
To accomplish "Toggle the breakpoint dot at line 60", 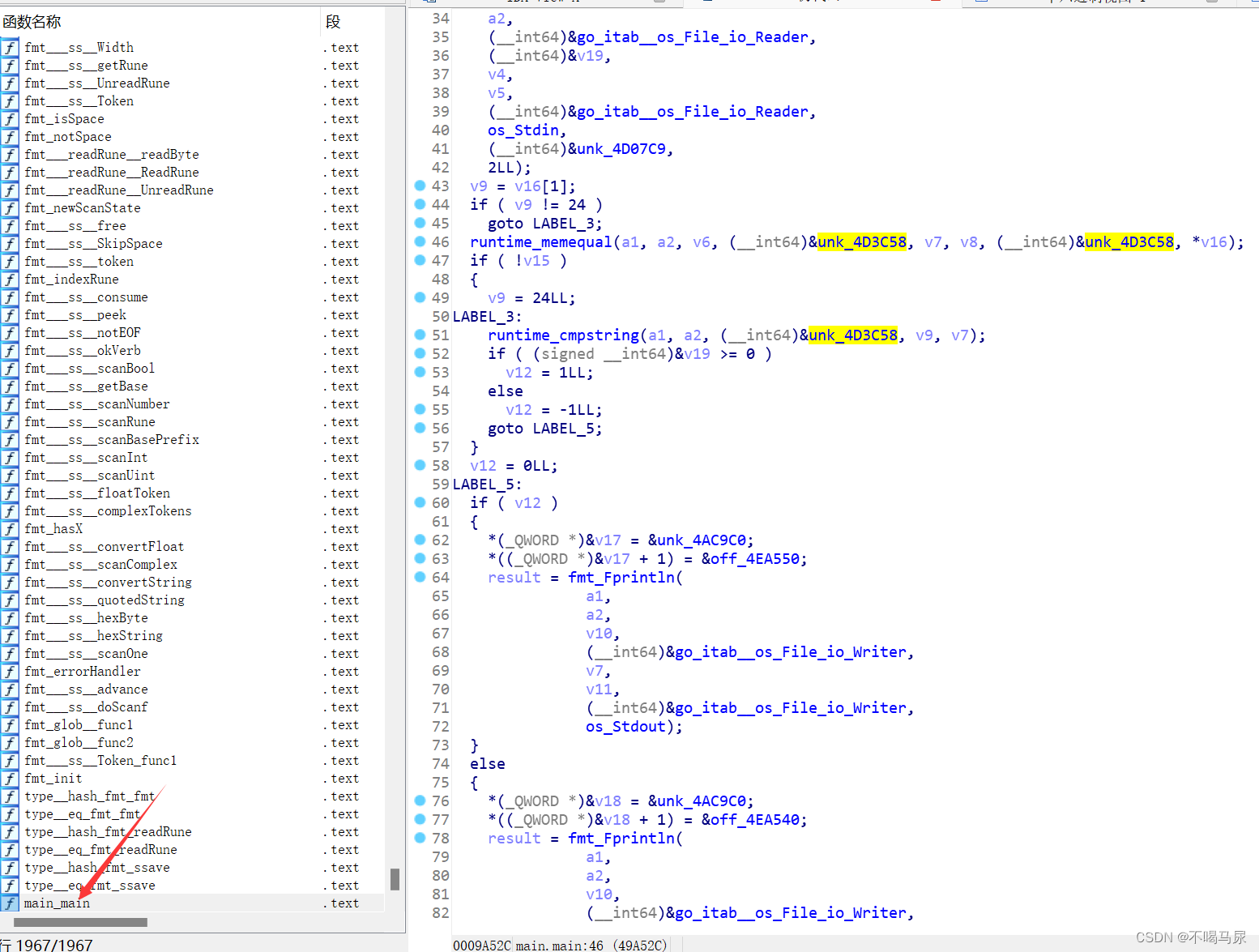I will 420,502.
